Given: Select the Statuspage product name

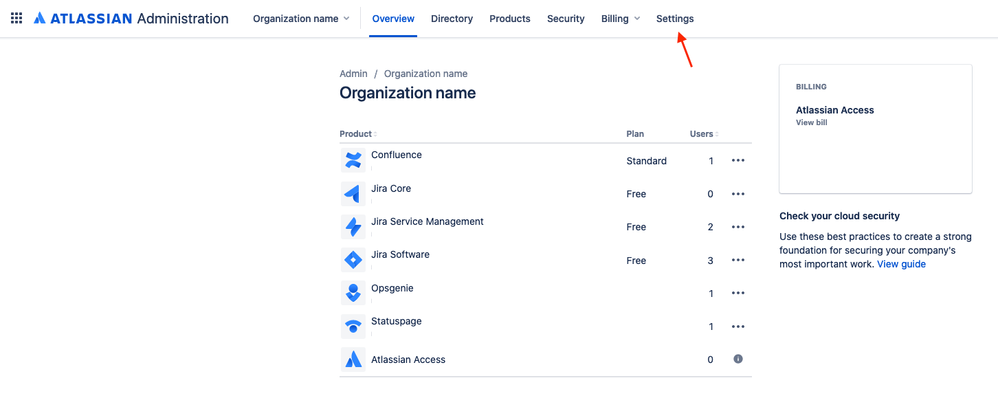Looking at the screenshot, I should coord(396,321).
